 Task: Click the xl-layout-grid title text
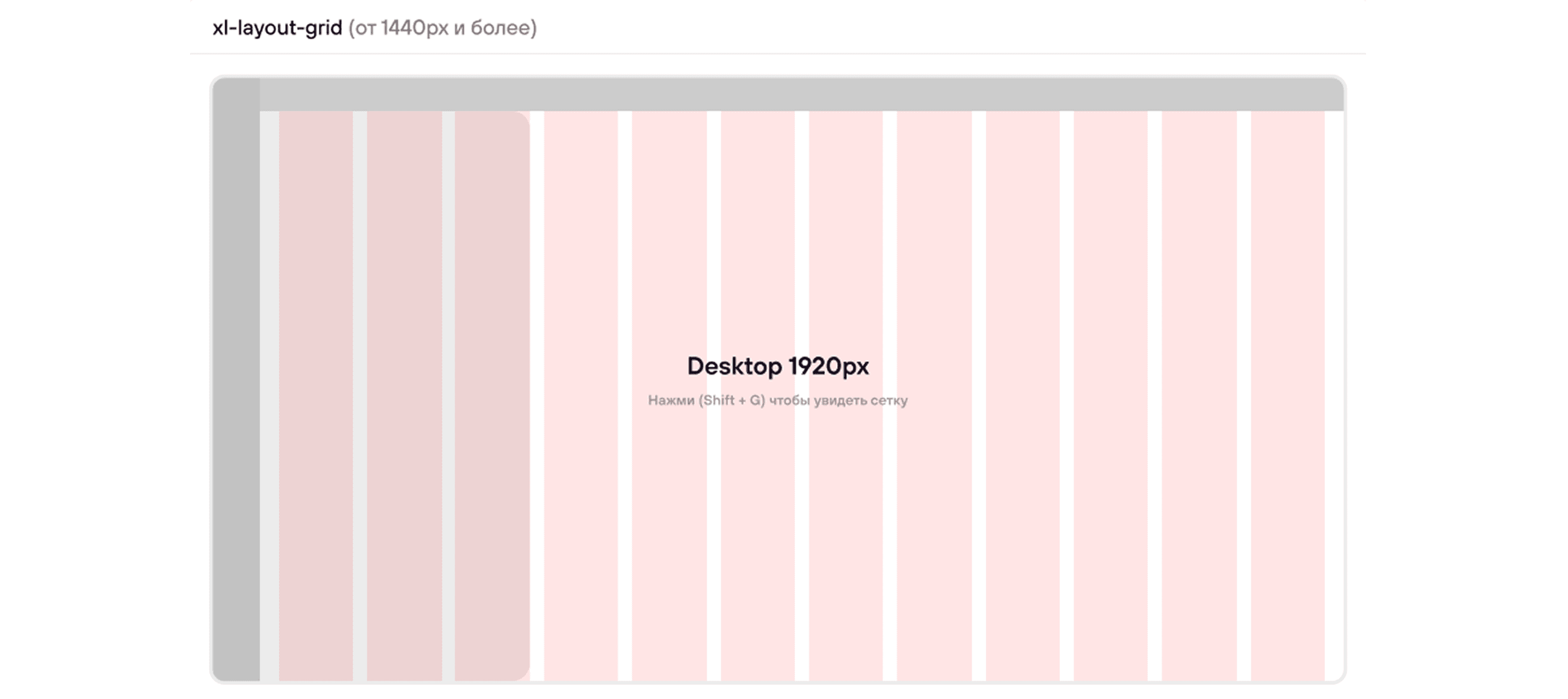tap(277, 28)
